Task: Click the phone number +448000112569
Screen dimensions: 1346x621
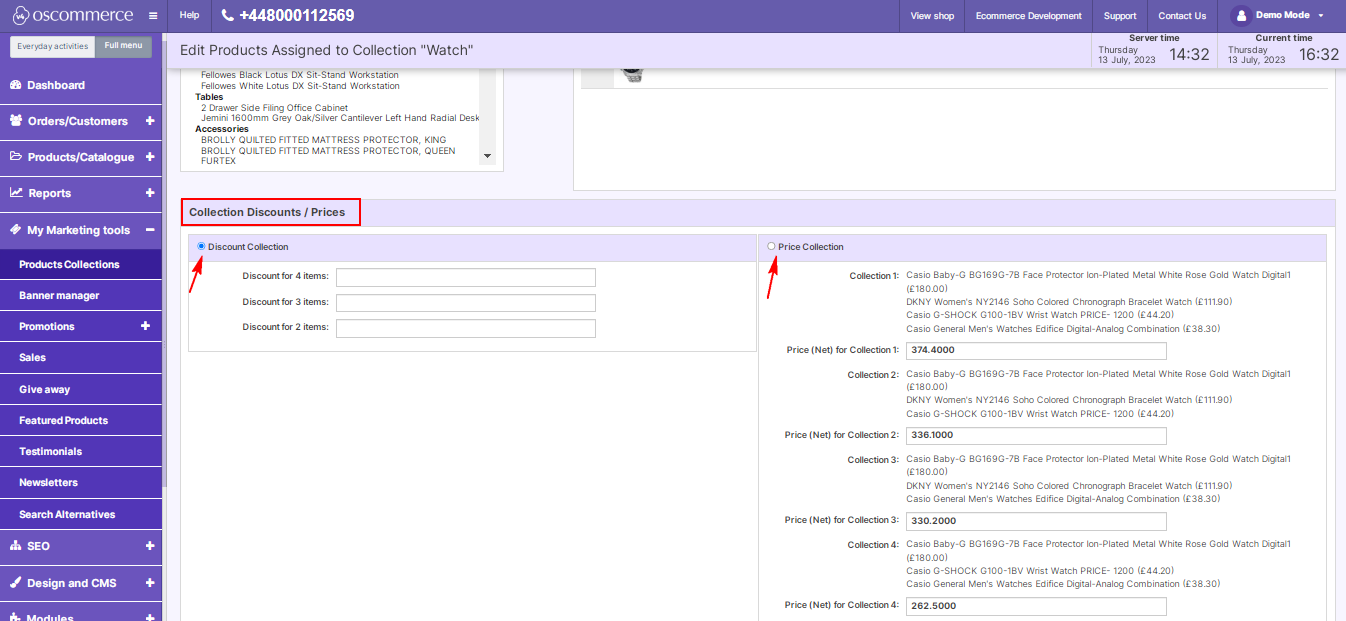Action: pos(296,16)
